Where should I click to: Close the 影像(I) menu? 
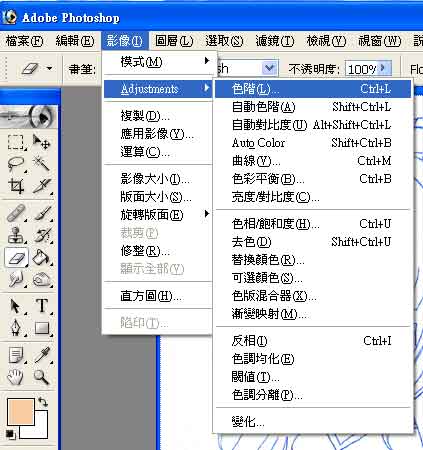[x=125, y=41]
